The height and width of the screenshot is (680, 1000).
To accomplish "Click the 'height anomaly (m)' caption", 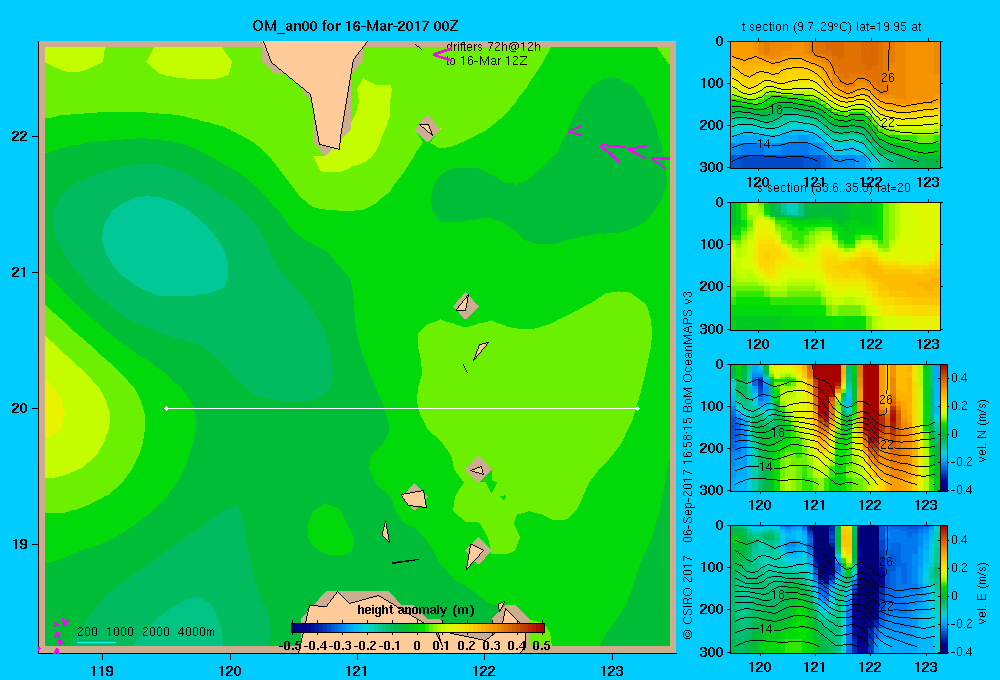I will coord(416,610).
